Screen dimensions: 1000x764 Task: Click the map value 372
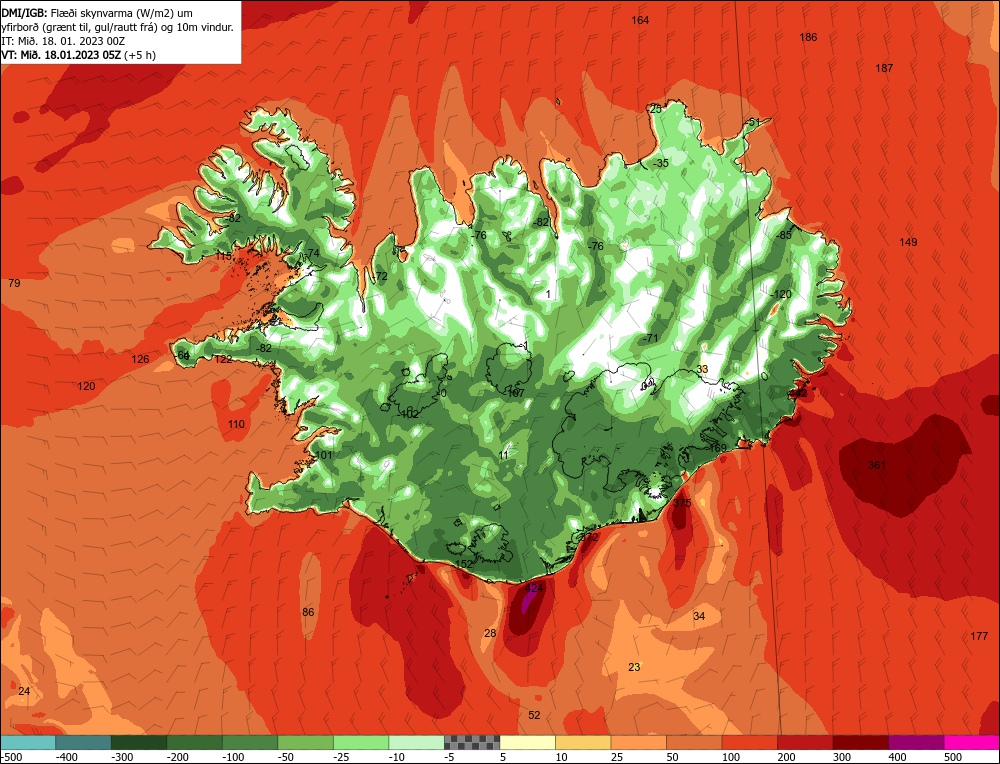pos(590,537)
